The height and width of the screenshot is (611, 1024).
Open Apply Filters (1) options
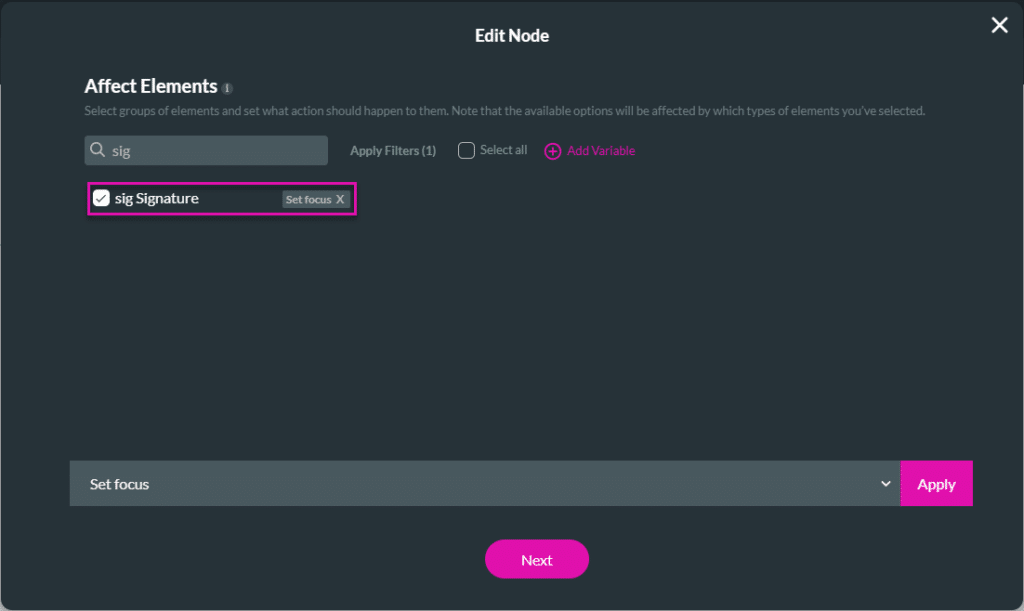393,151
